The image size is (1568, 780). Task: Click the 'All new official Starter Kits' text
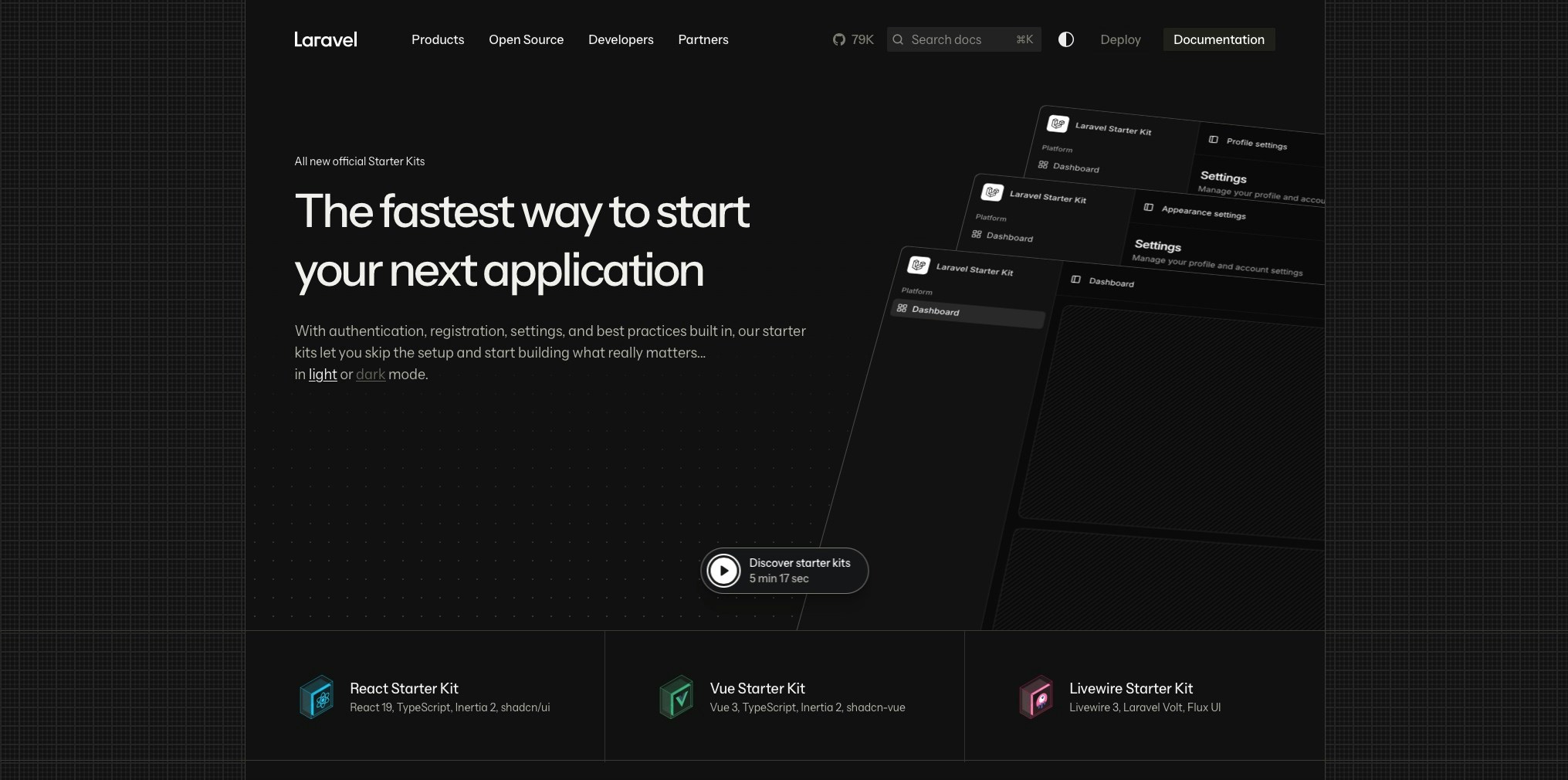click(x=360, y=161)
